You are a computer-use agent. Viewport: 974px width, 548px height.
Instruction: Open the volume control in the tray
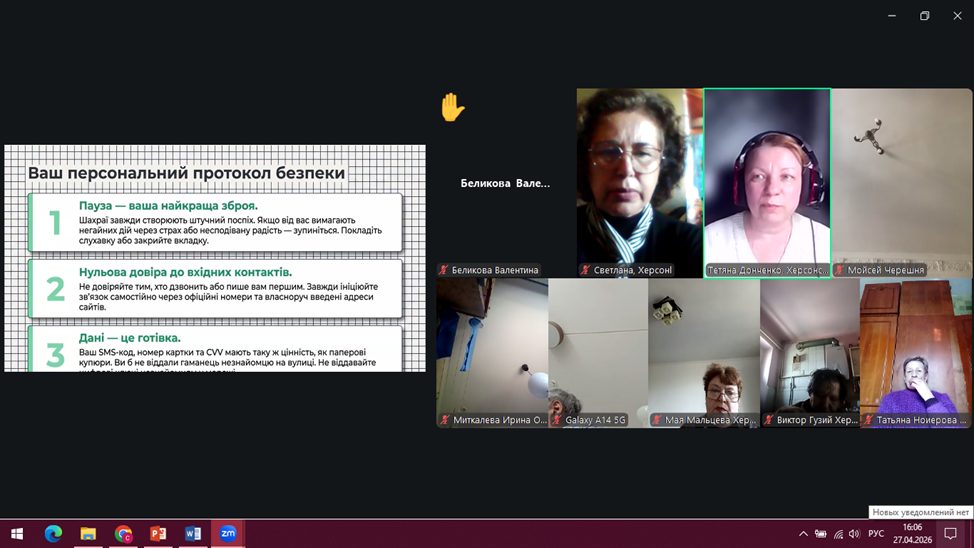pyautogui.click(x=854, y=534)
